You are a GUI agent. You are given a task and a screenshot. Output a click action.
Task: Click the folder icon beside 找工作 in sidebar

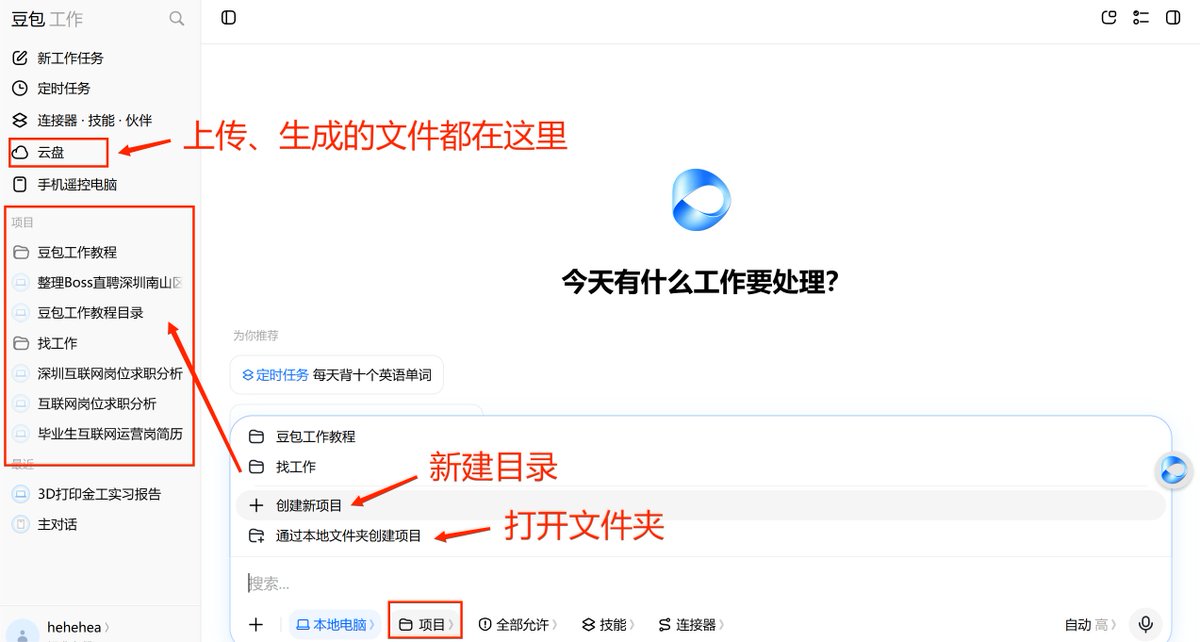tap(20, 343)
